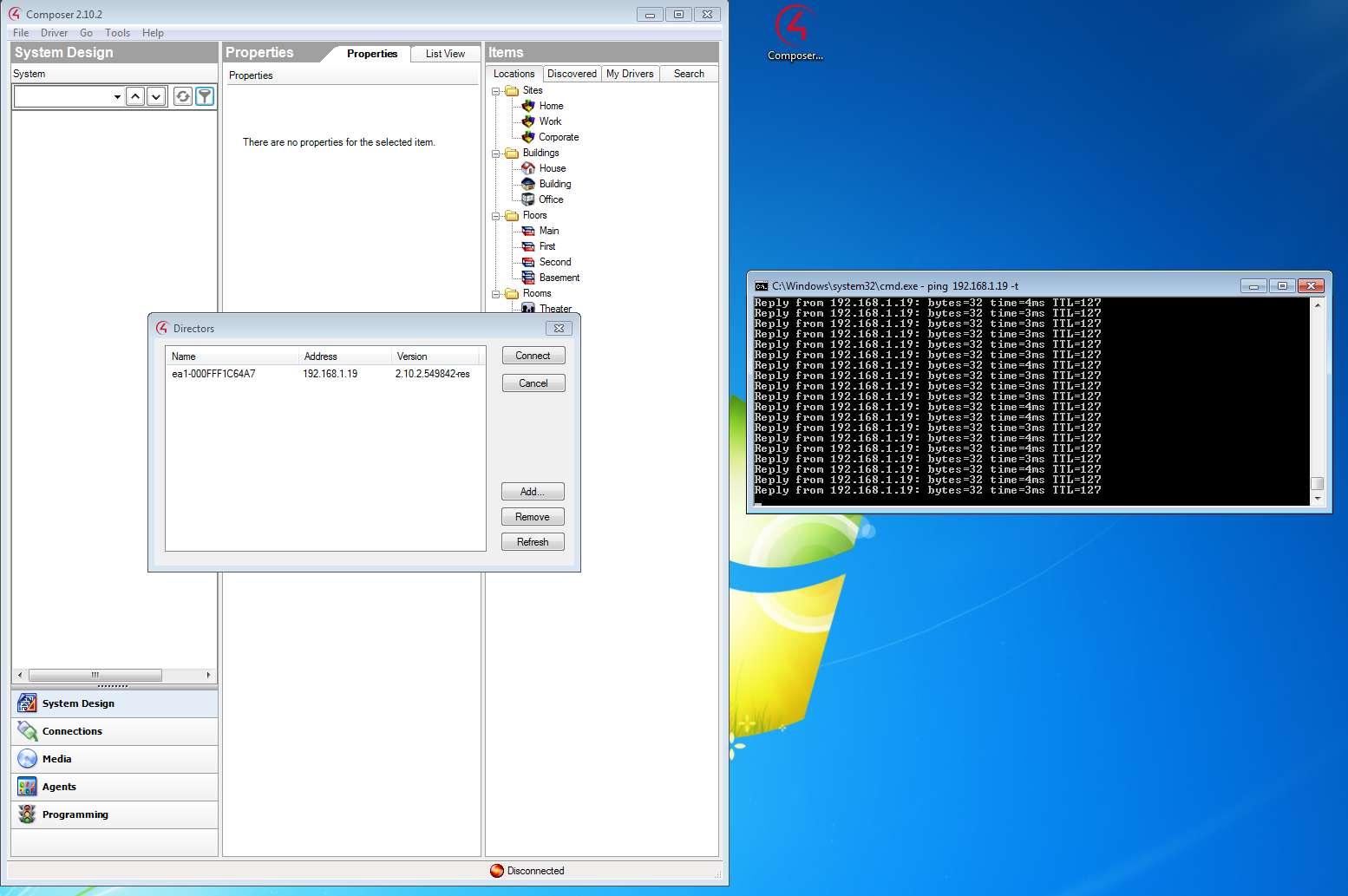
Task: Open the Go menu
Action: point(86,33)
